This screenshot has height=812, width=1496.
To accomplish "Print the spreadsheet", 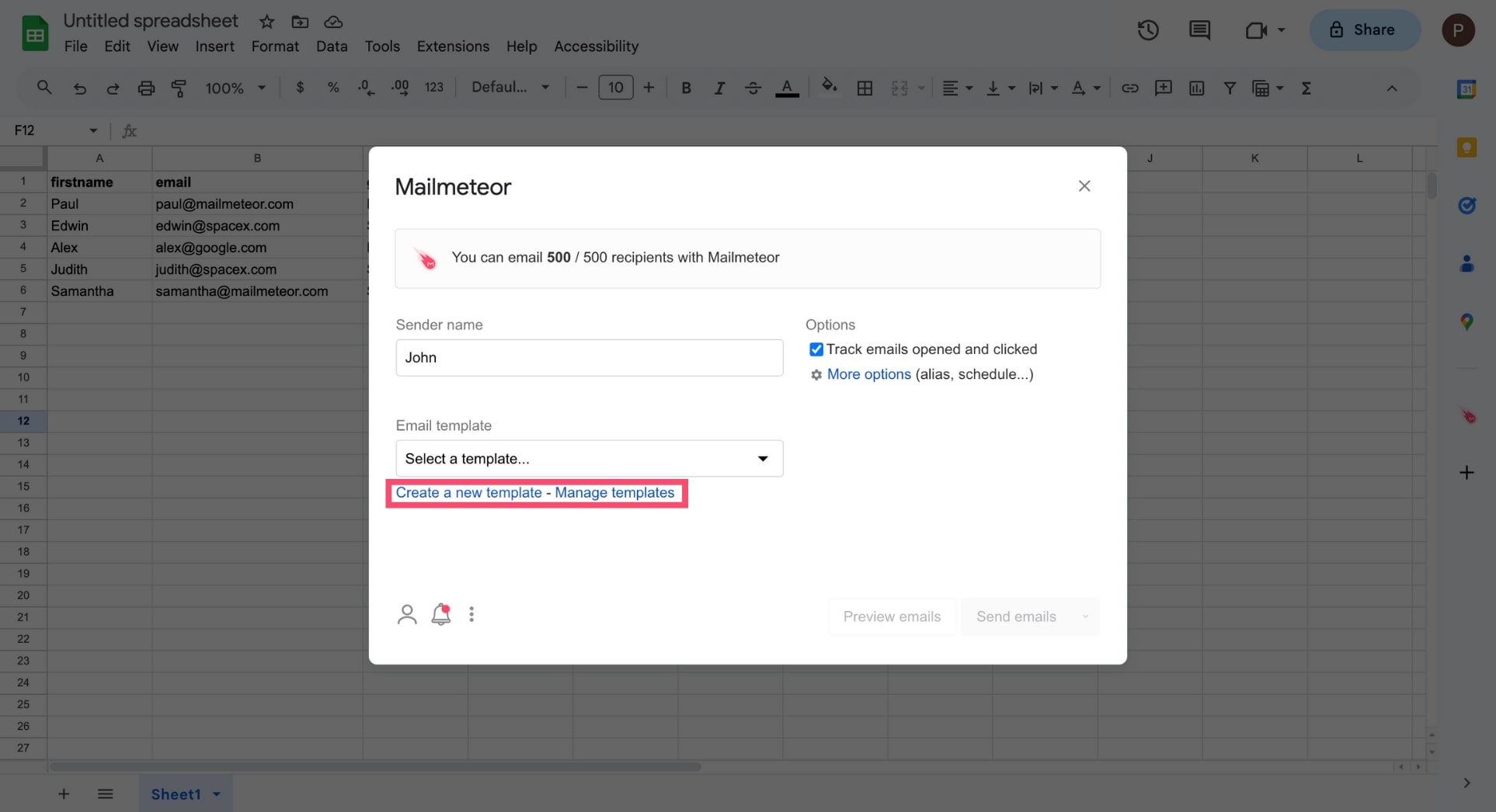I will [146, 88].
